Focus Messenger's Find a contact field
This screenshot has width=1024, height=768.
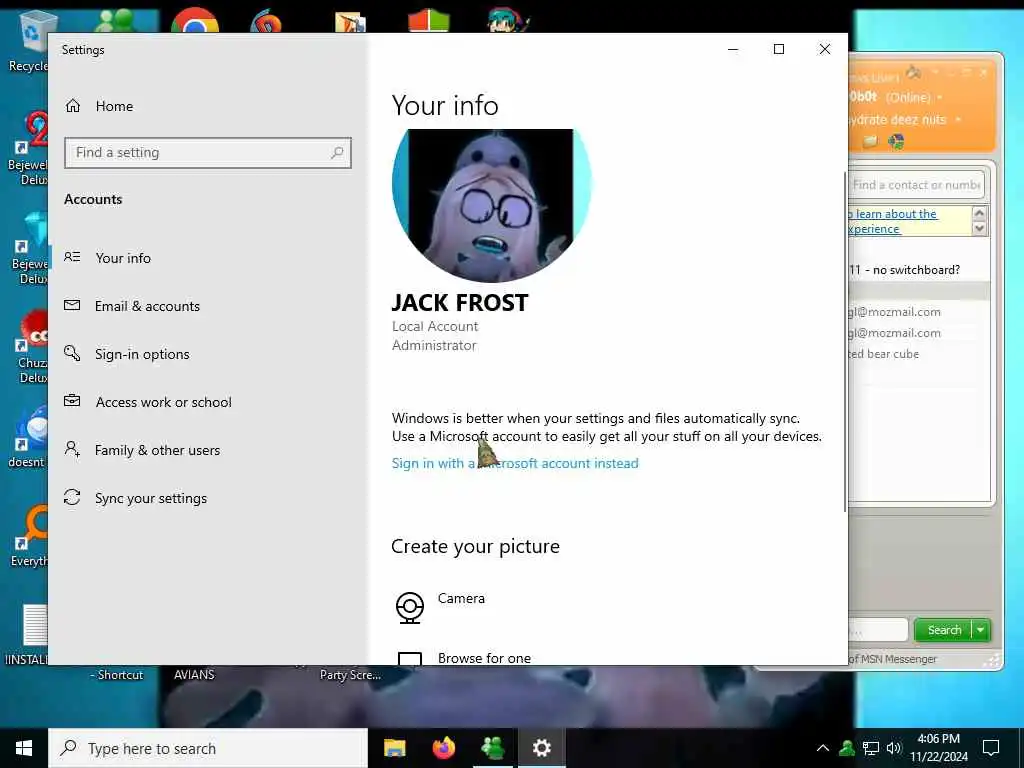(x=916, y=185)
